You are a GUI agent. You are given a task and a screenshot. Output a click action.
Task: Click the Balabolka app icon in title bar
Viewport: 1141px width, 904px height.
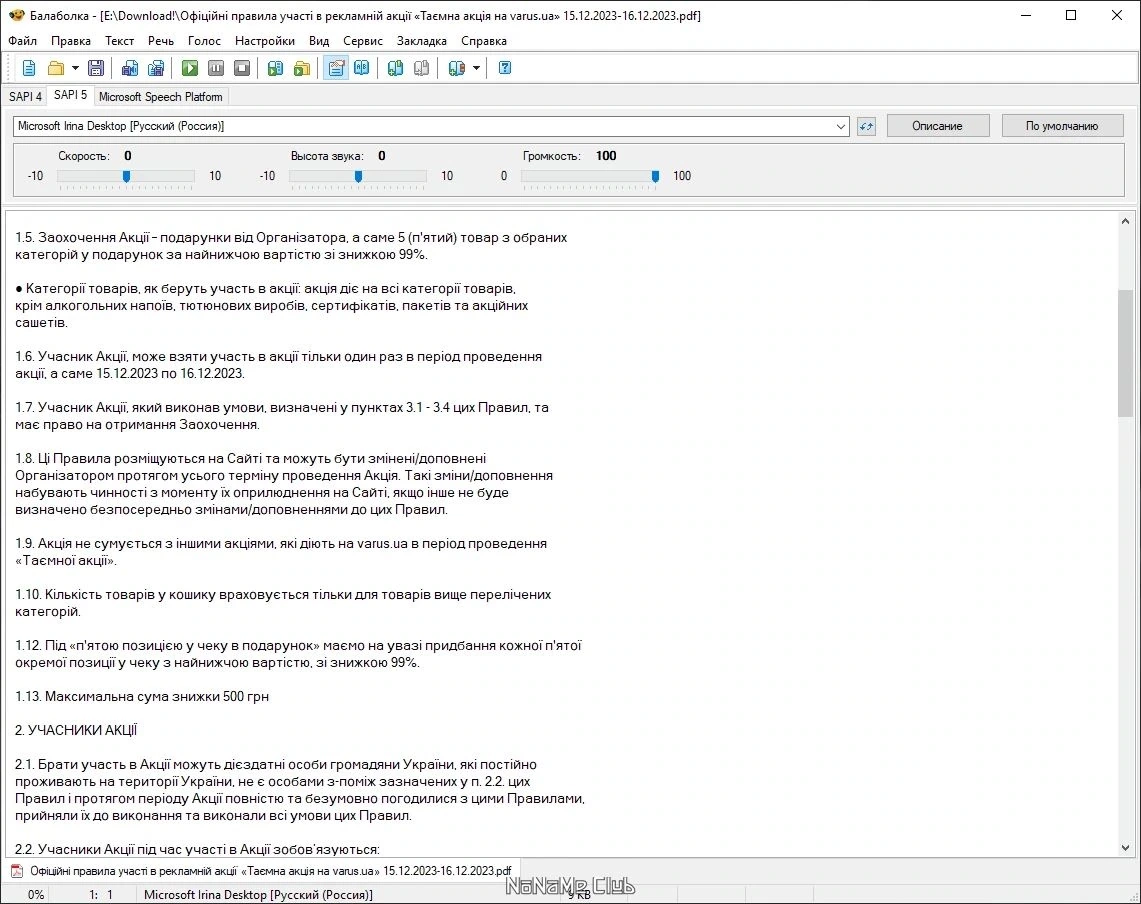17,15
